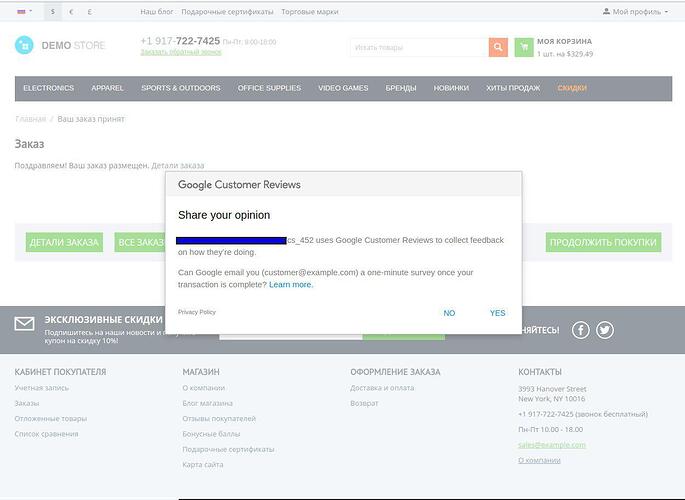Open the Скидки menu item

572,88
